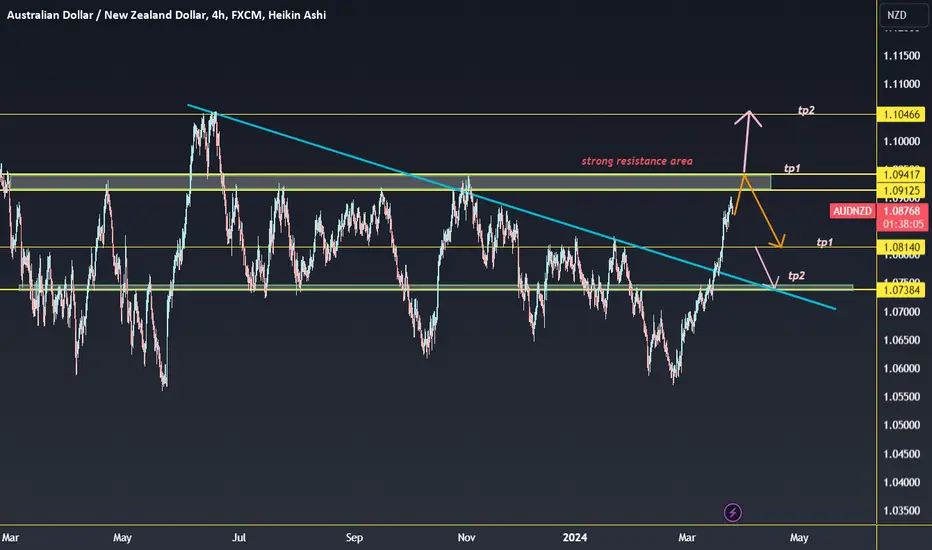This screenshot has height=550, width=932.
Task: Click the Sep label on time axis
Action: tap(354, 538)
